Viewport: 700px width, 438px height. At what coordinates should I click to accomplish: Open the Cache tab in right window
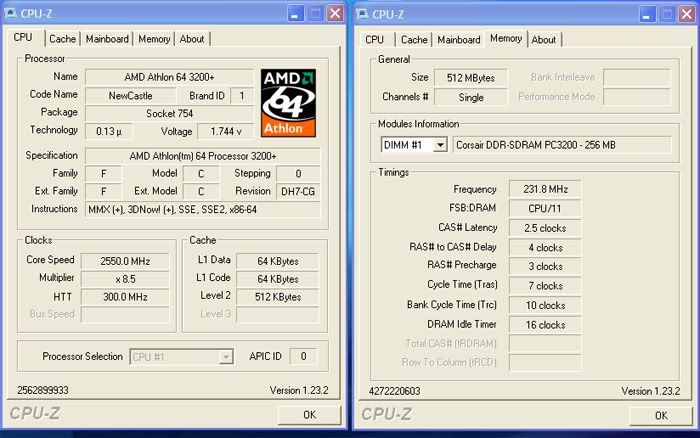coord(414,39)
